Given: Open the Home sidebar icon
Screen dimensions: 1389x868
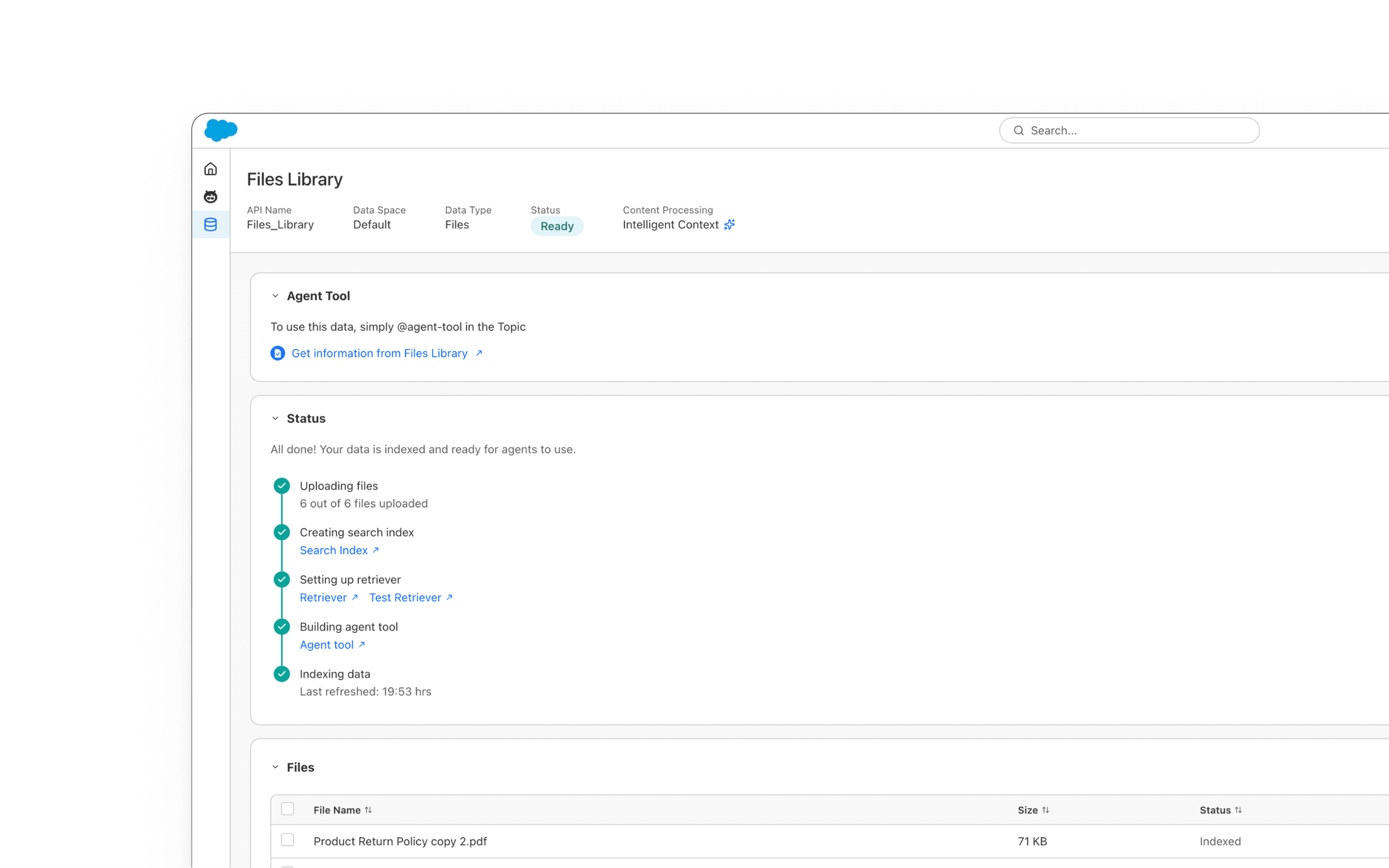Looking at the screenshot, I should tap(211, 169).
